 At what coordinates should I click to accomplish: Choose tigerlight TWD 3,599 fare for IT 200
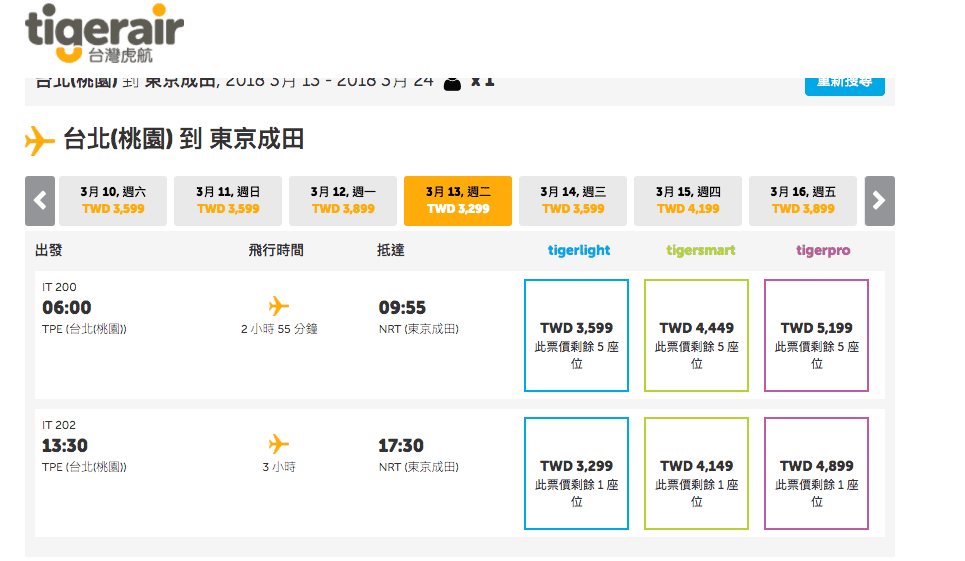point(577,335)
